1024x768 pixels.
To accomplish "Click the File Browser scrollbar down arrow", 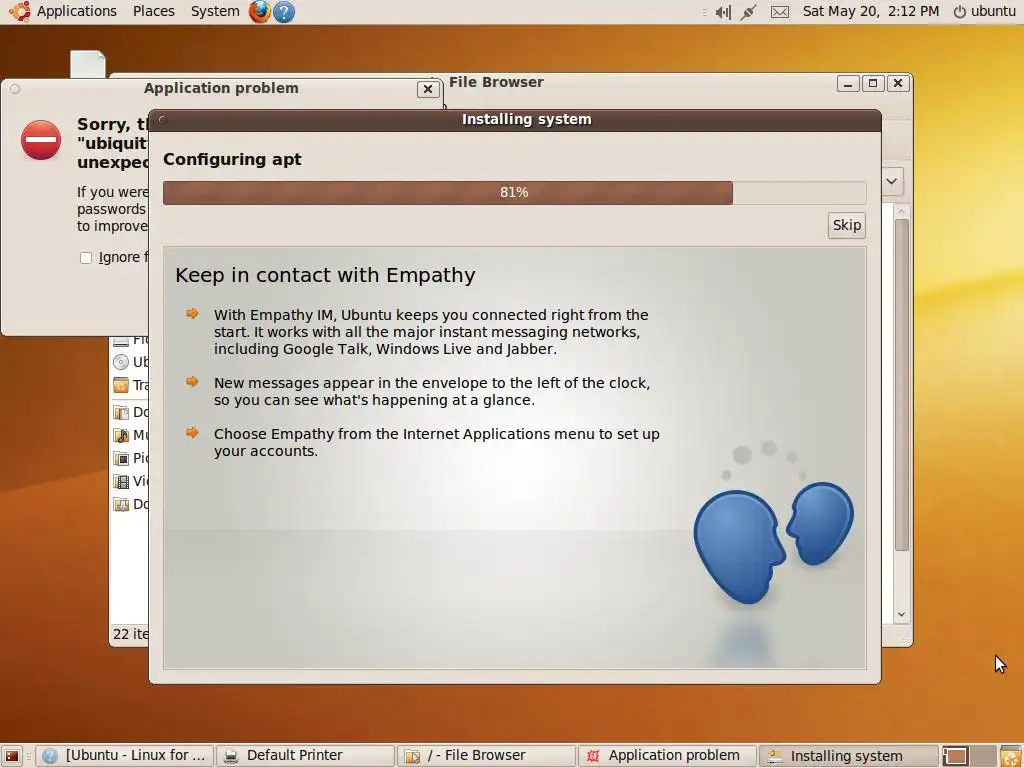I will 901,615.
